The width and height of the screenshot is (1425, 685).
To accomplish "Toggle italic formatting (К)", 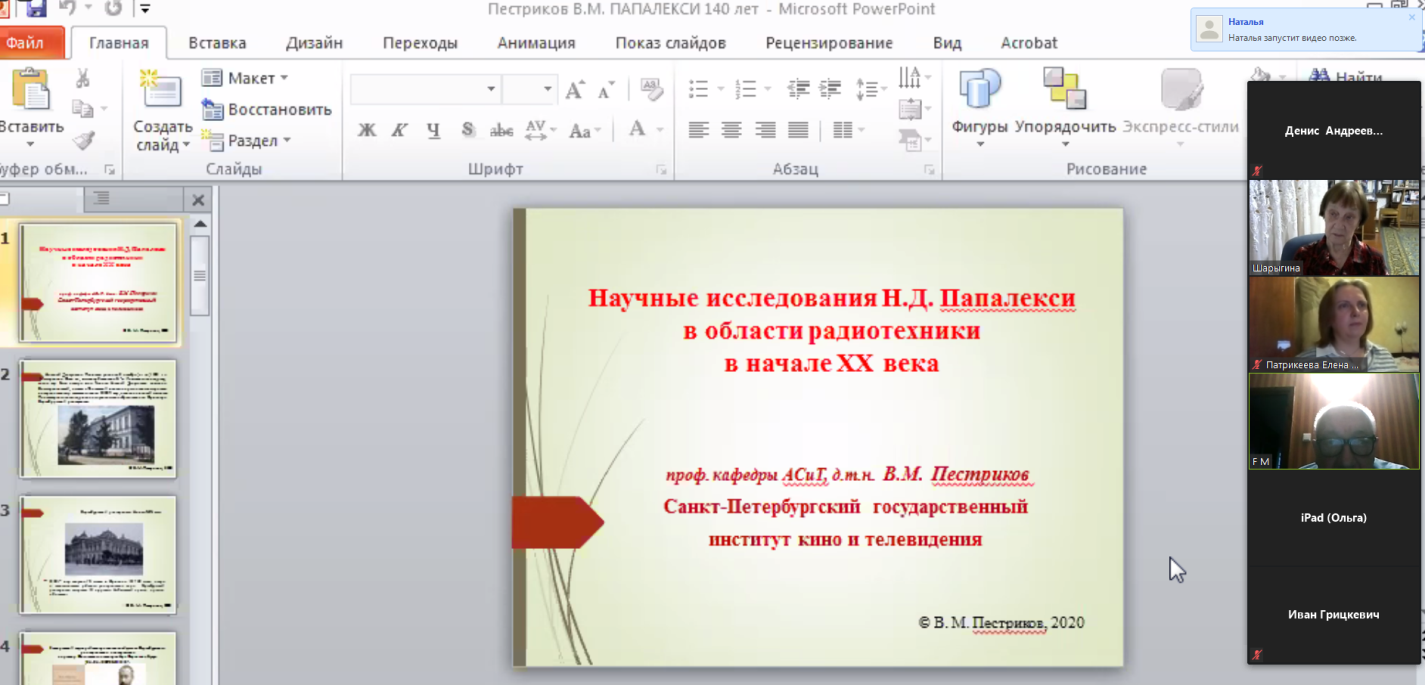I will pyautogui.click(x=399, y=130).
